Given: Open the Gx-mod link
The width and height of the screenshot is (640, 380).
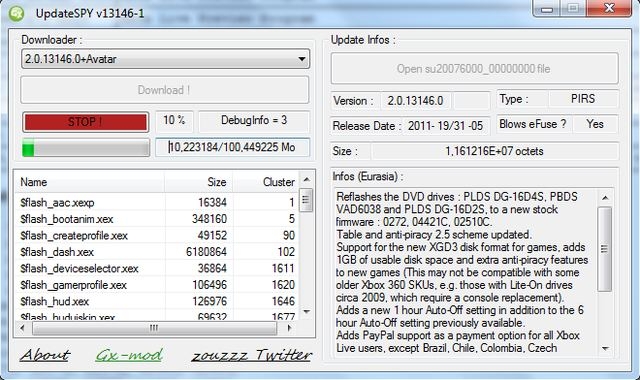Looking at the screenshot, I should pos(129,355).
